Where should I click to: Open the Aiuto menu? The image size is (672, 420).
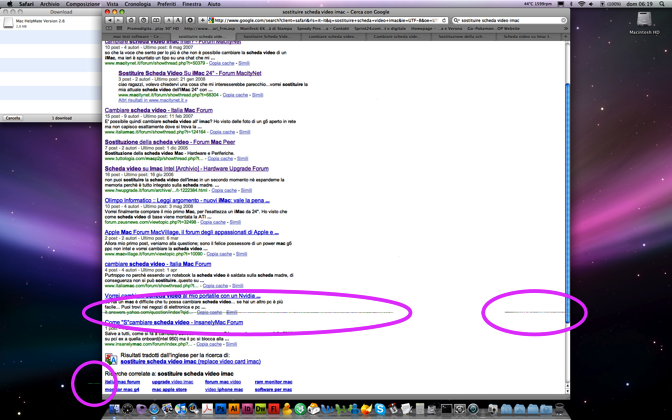pos(214,4)
